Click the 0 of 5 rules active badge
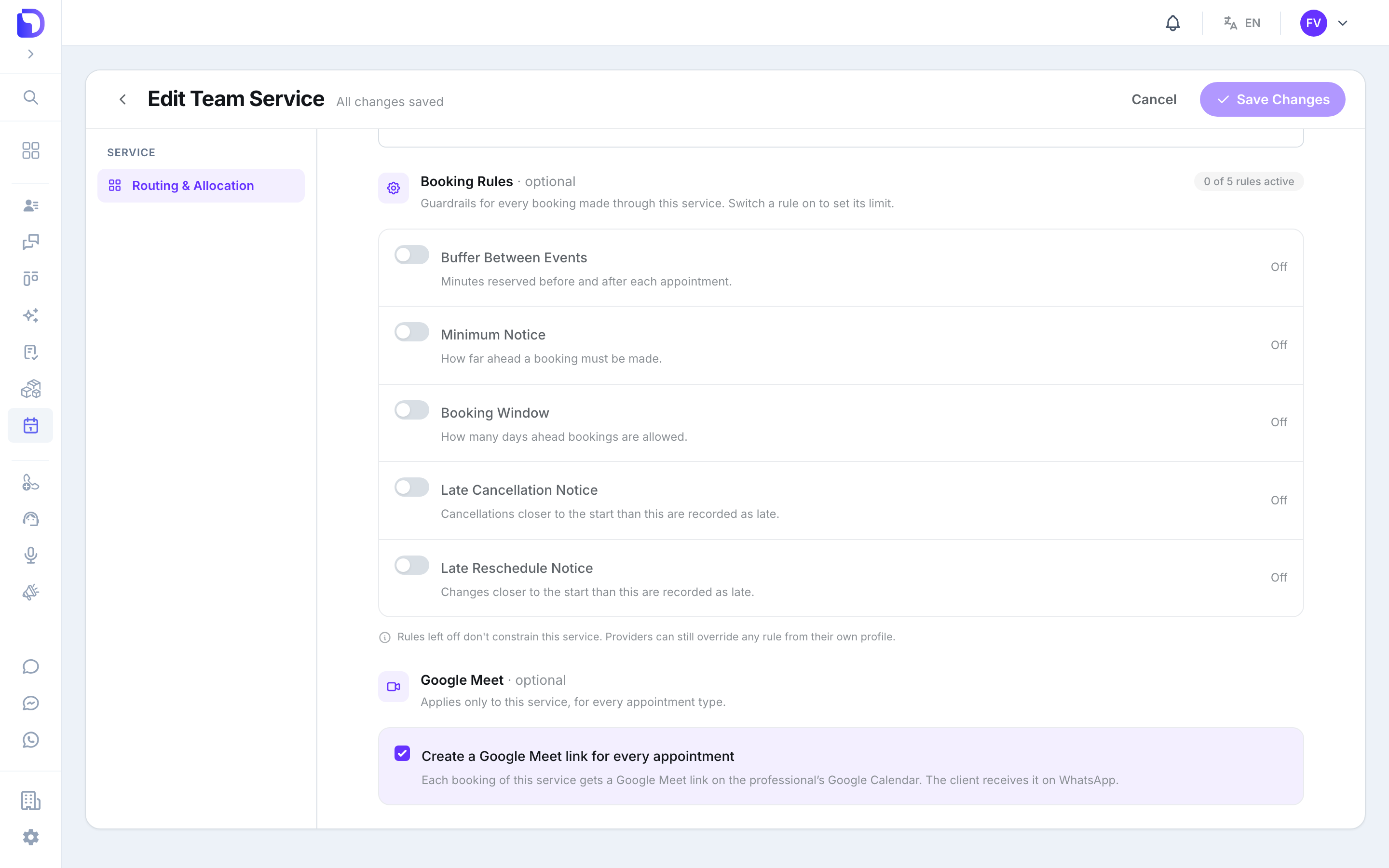Screen dimensions: 1389x868 pos(1248,181)
